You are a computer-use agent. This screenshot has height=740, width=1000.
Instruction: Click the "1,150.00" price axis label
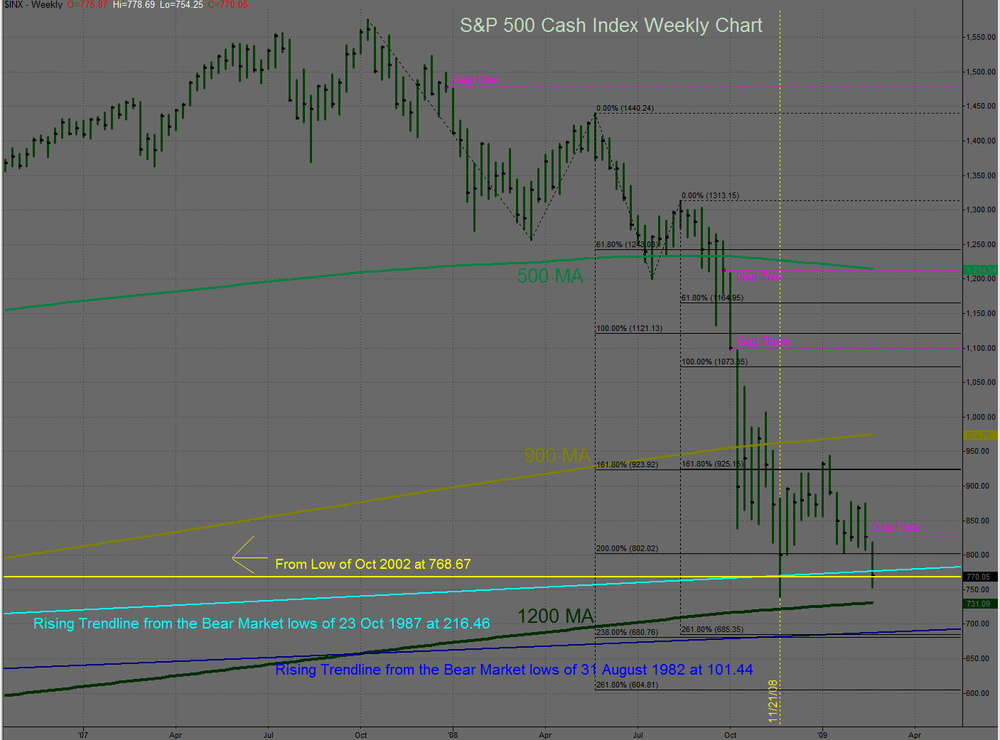(981, 313)
